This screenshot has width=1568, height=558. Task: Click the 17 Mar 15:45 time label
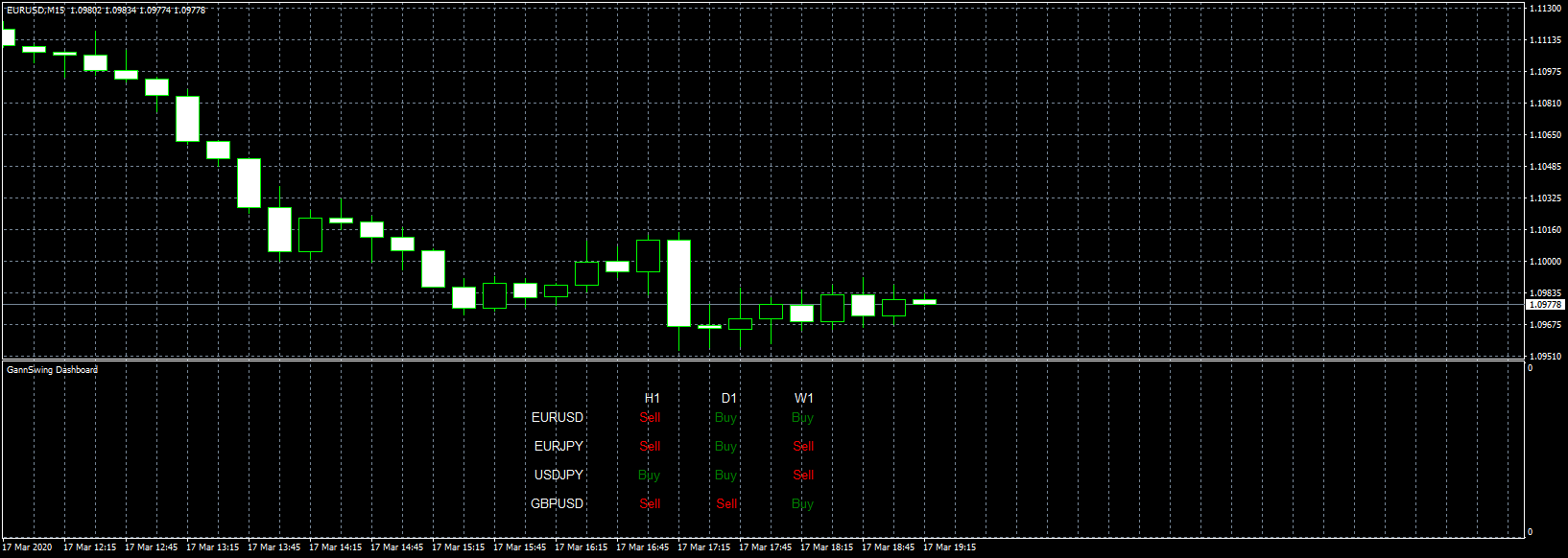click(519, 547)
